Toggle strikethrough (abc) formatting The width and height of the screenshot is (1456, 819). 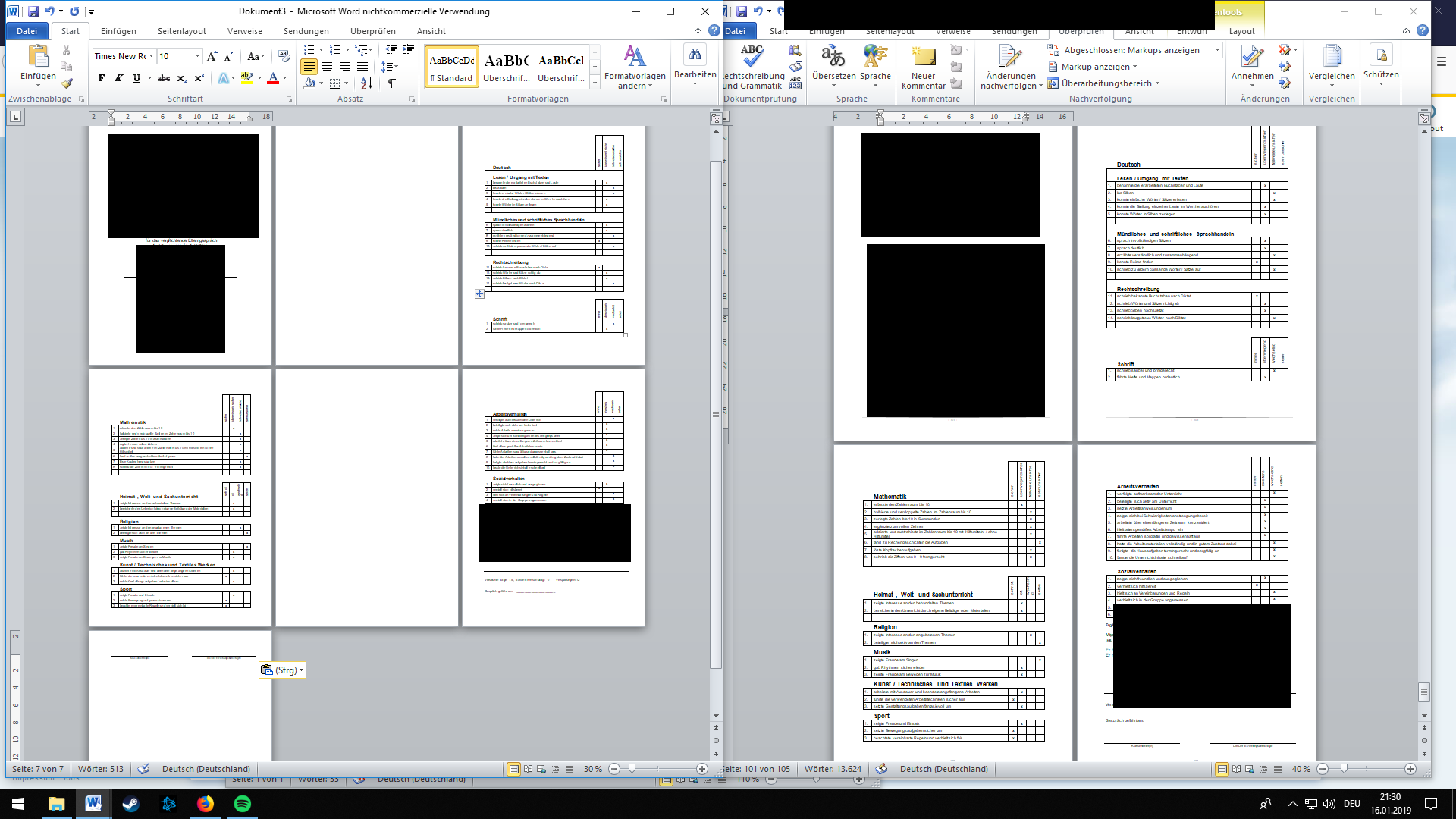163,78
